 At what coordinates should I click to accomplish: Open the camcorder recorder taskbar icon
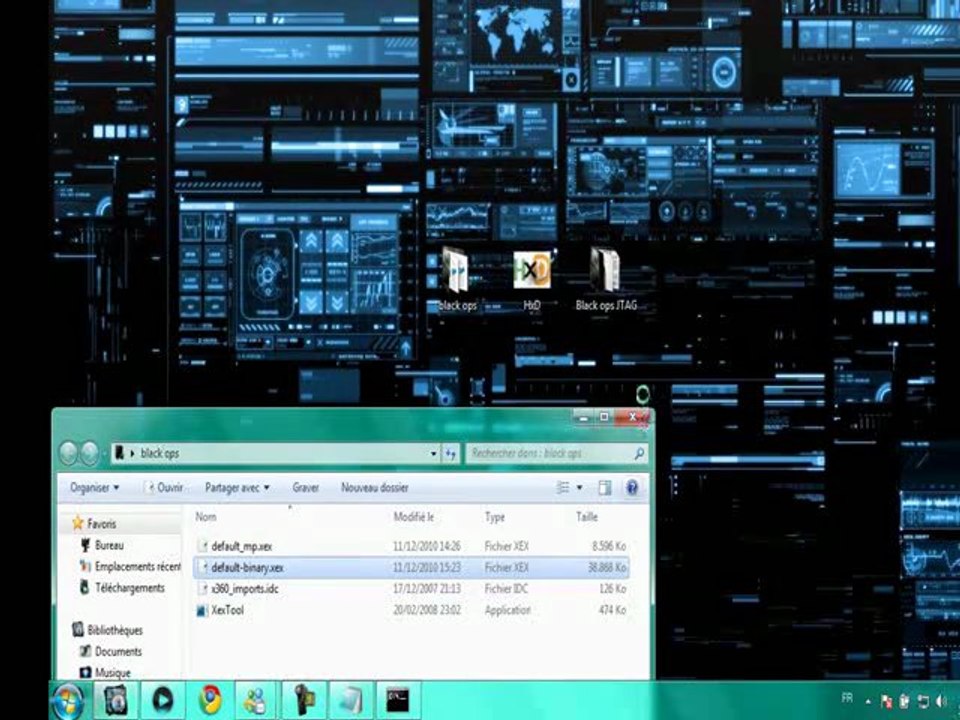tap(303, 700)
